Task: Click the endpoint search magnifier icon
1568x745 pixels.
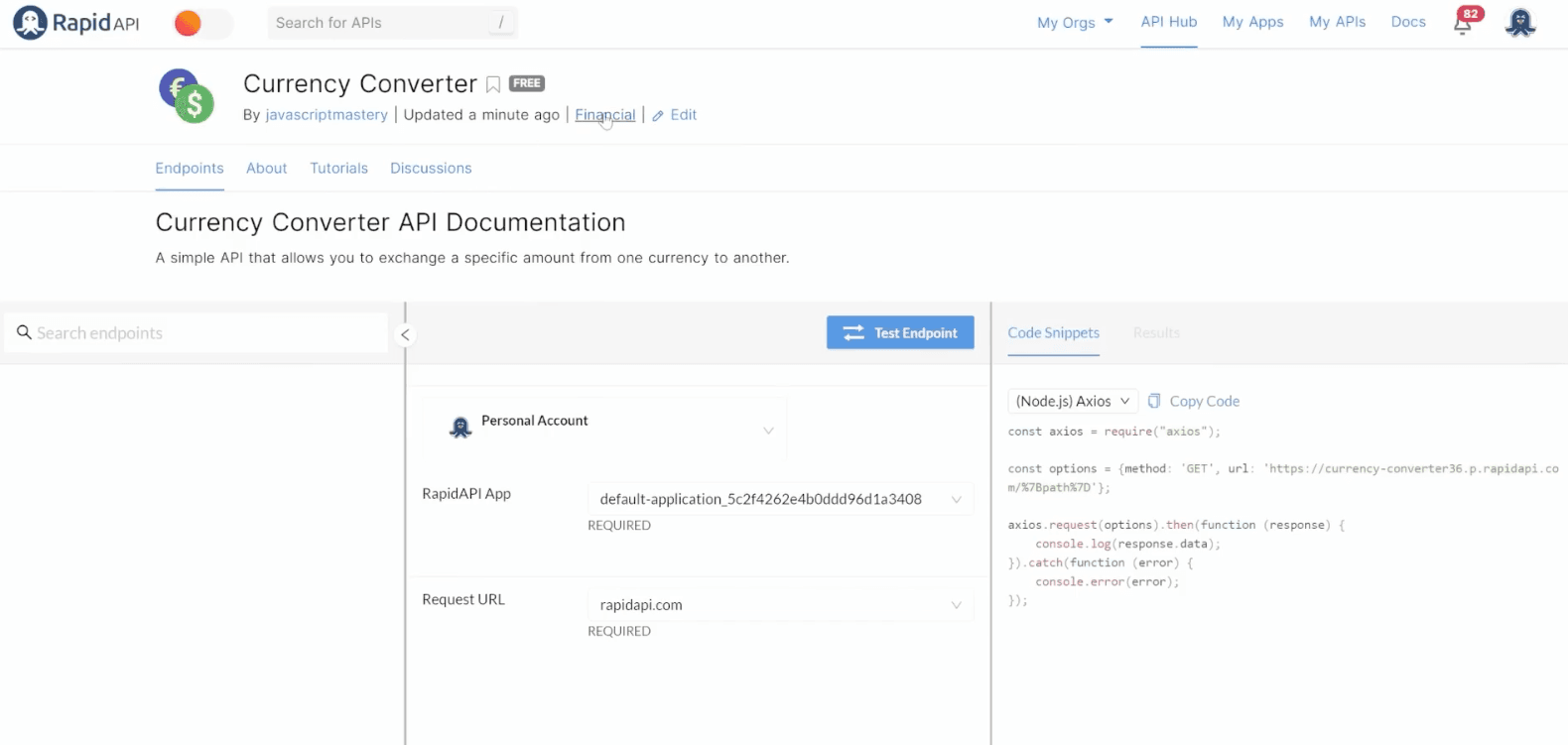Action: tap(25, 332)
